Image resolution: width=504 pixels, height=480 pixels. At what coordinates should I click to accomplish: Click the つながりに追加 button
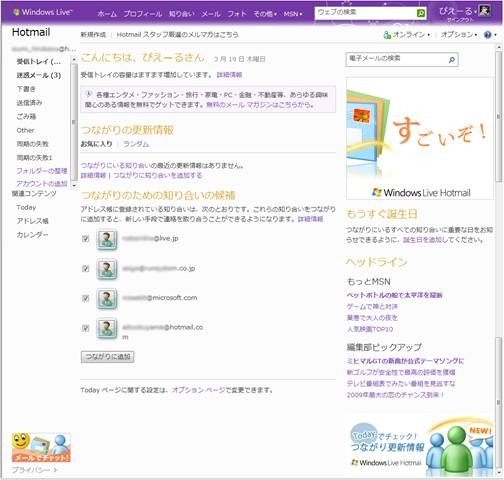[x=107, y=357]
